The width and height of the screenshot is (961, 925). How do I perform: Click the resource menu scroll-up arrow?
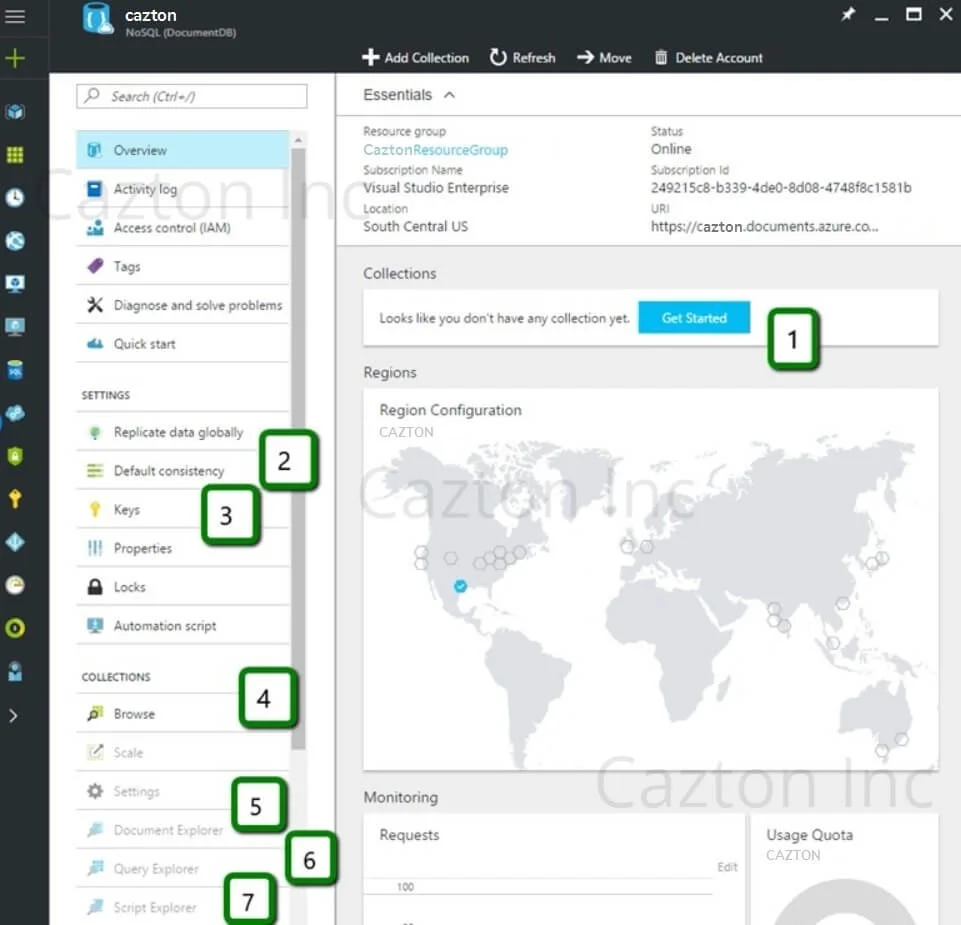298,139
